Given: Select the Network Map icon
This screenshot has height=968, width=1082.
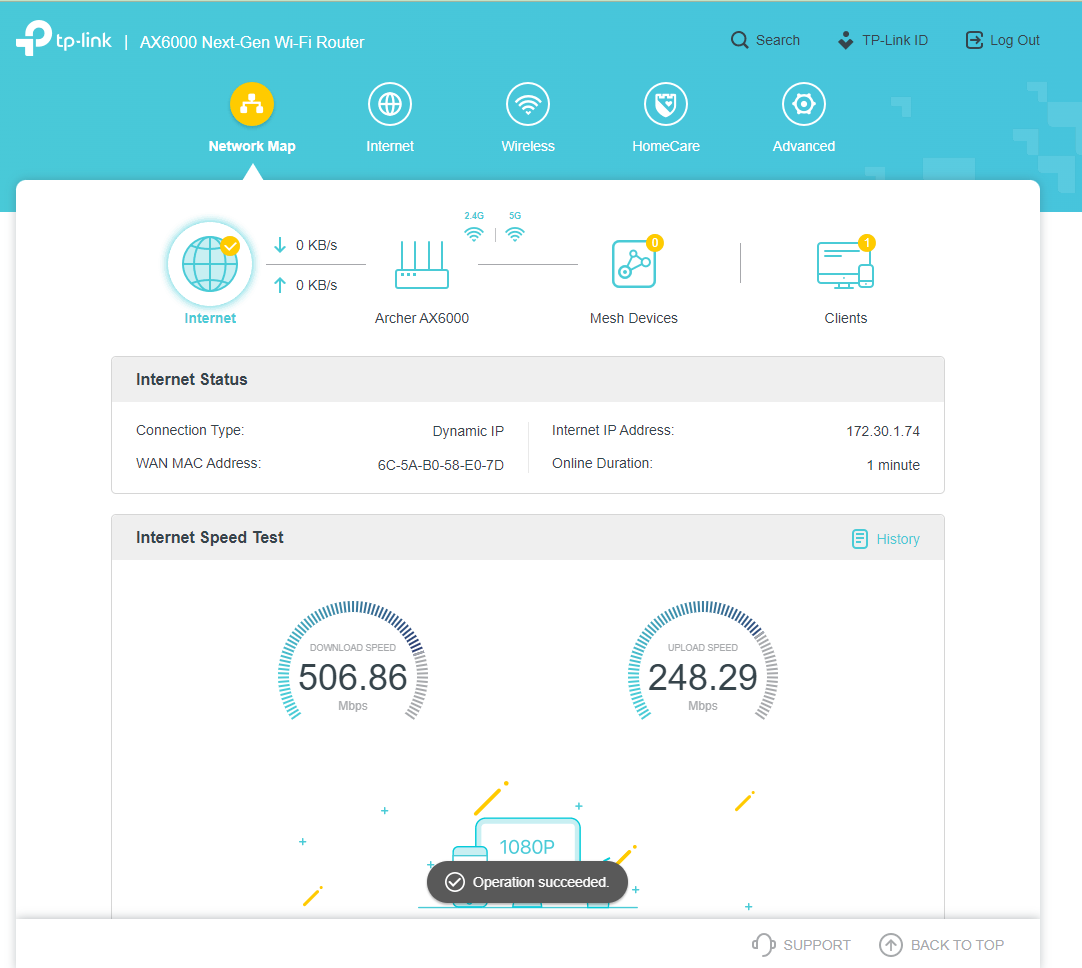Looking at the screenshot, I should pyautogui.click(x=252, y=104).
